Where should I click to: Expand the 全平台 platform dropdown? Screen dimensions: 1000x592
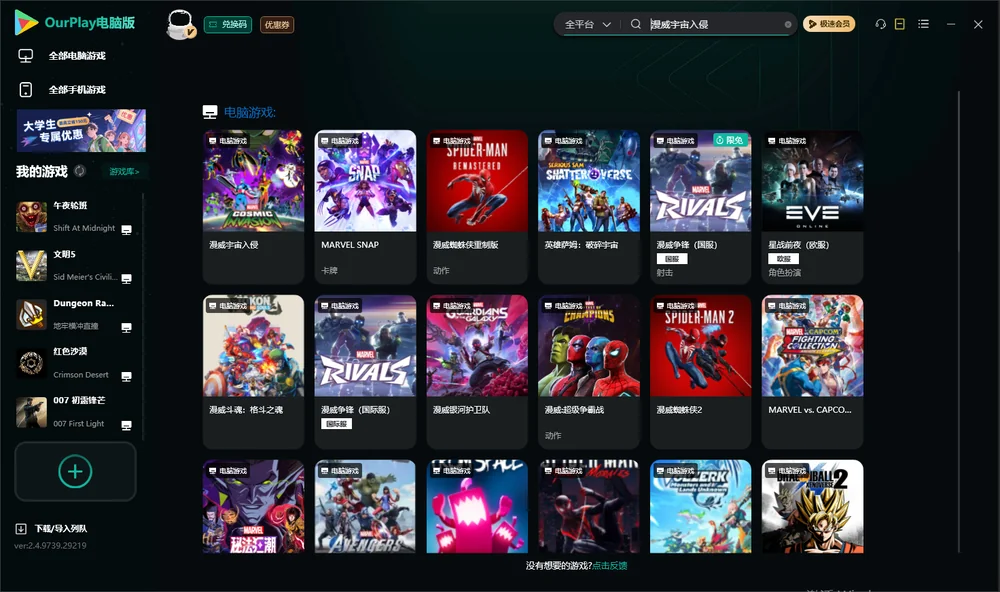587,24
